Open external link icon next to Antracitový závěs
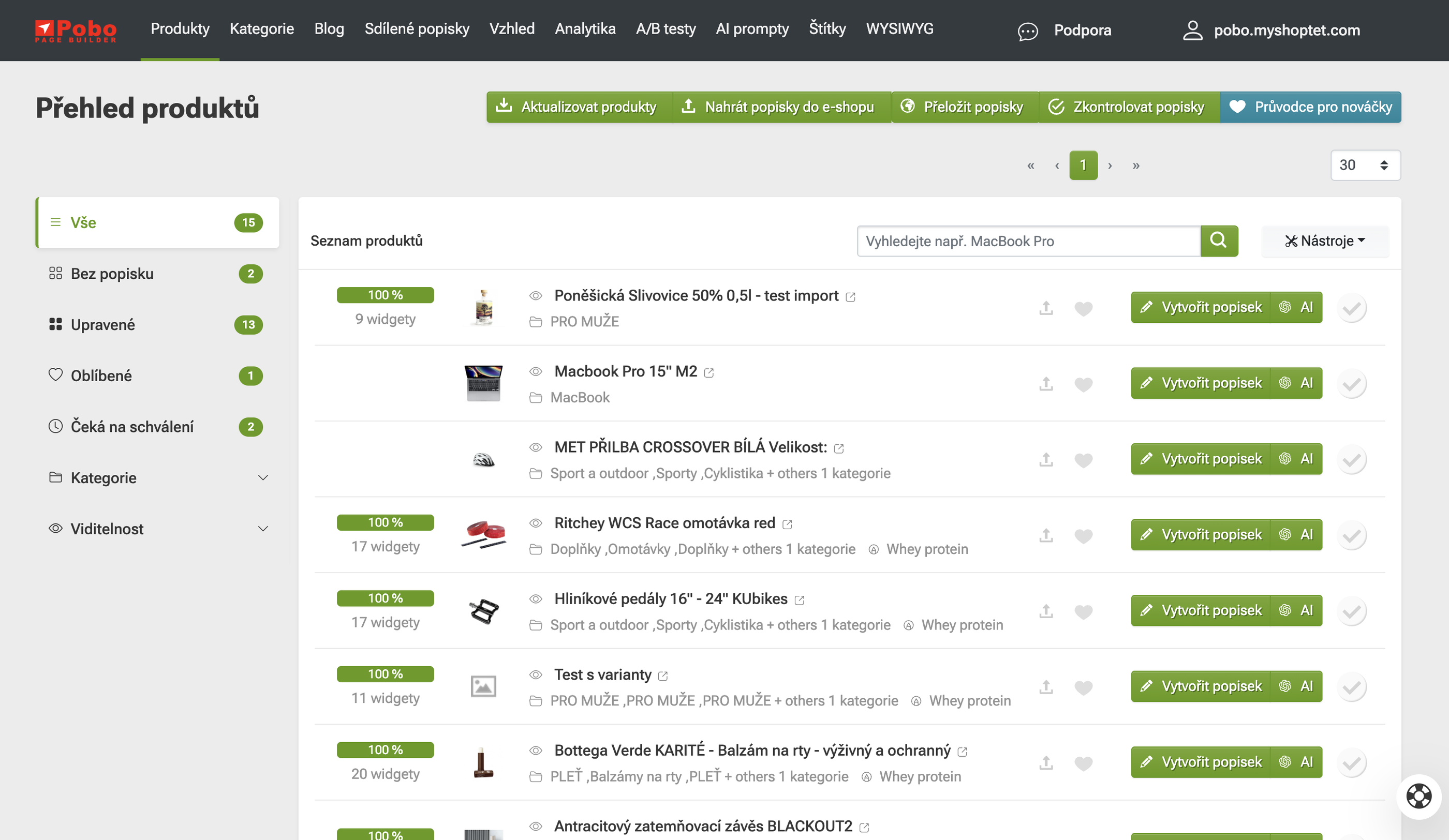Image resolution: width=1449 pixels, height=840 pixels. [864, 828]
